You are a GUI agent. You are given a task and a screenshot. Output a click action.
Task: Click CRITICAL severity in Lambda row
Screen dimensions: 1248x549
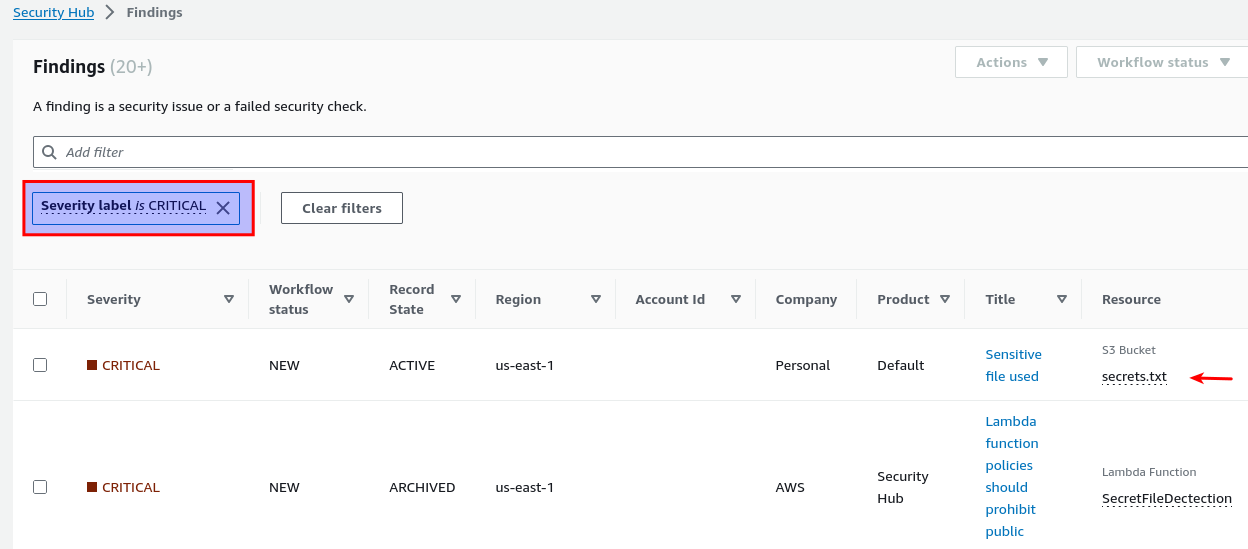coord(123,487)
